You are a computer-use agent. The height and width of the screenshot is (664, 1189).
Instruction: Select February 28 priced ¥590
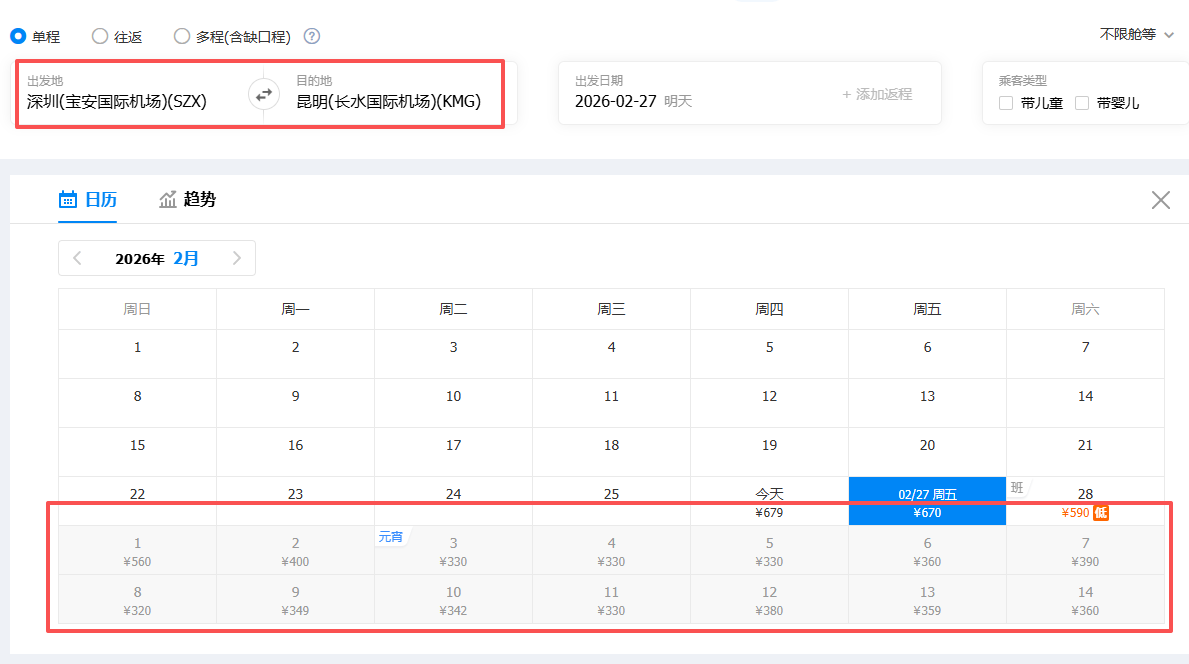click(1085, 502)
